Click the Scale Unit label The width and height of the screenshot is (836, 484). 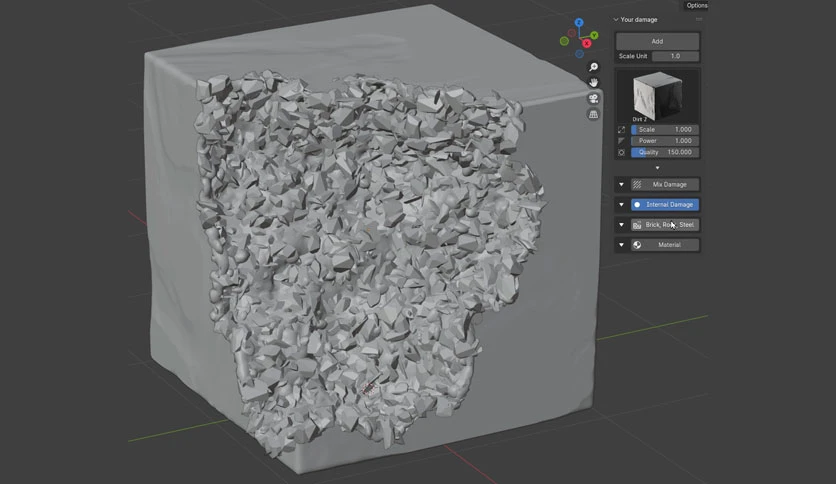(x=633, y=56)
